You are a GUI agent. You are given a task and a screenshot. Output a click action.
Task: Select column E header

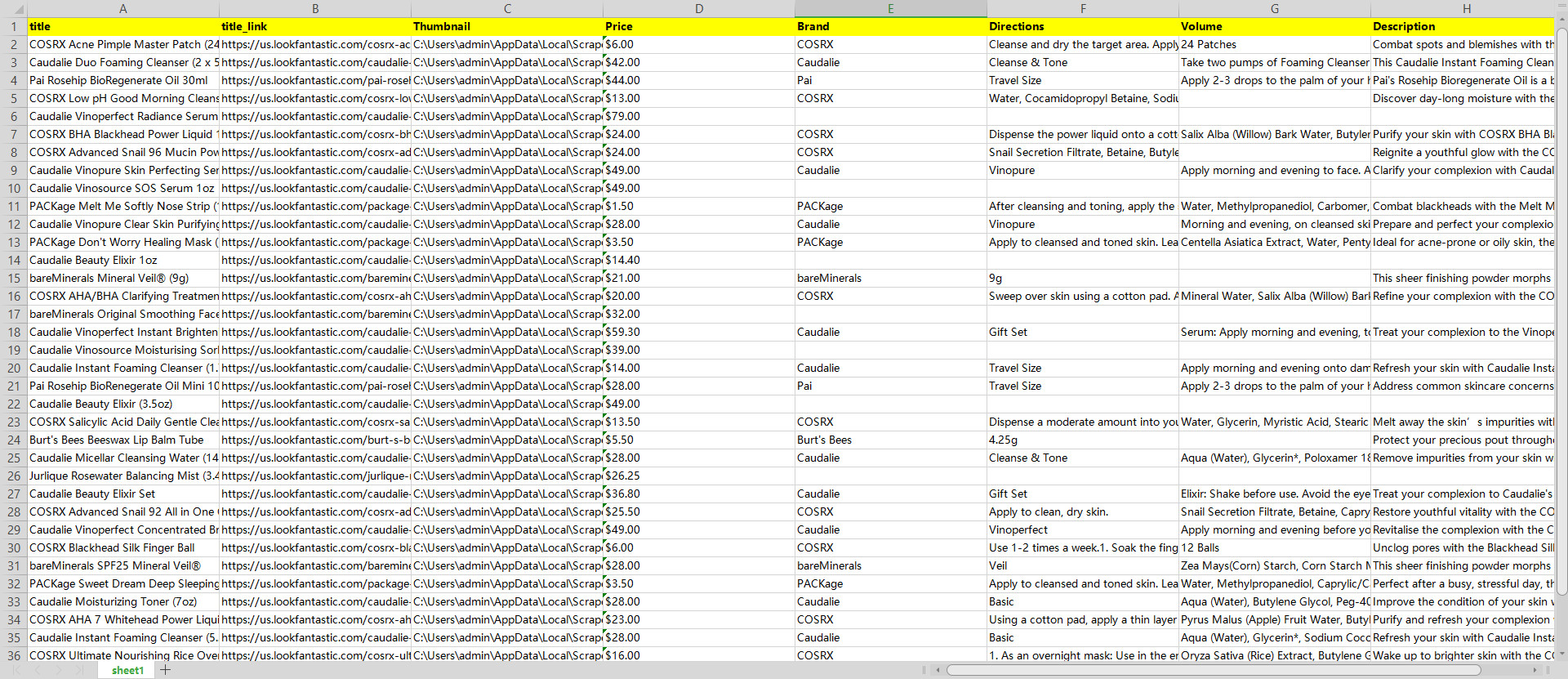(x=890, y=8)
